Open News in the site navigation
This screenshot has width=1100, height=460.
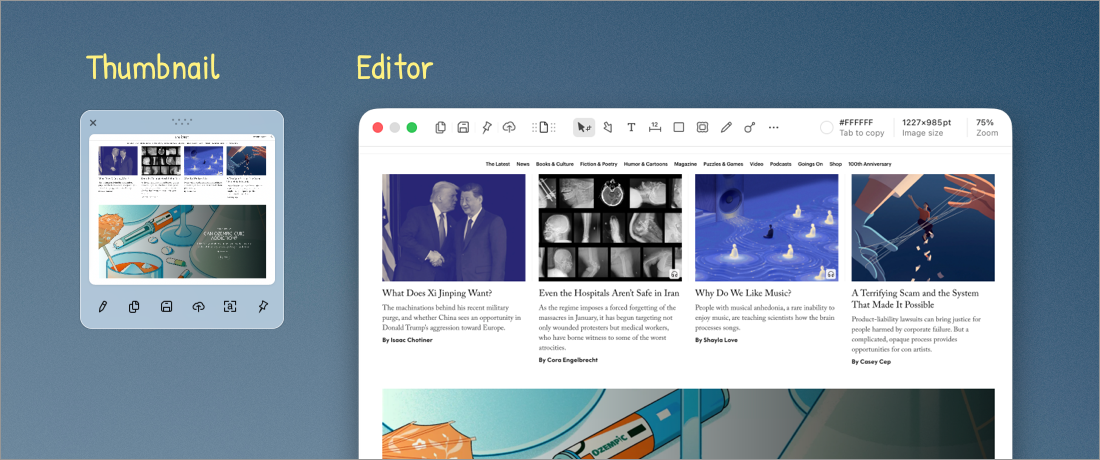point(523,164)
